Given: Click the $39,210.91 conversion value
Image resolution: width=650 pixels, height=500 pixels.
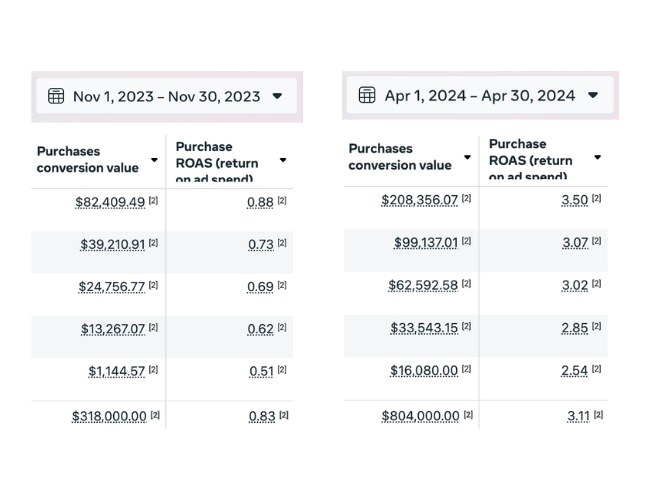Looking at the screenshot, I should point(113,244).
